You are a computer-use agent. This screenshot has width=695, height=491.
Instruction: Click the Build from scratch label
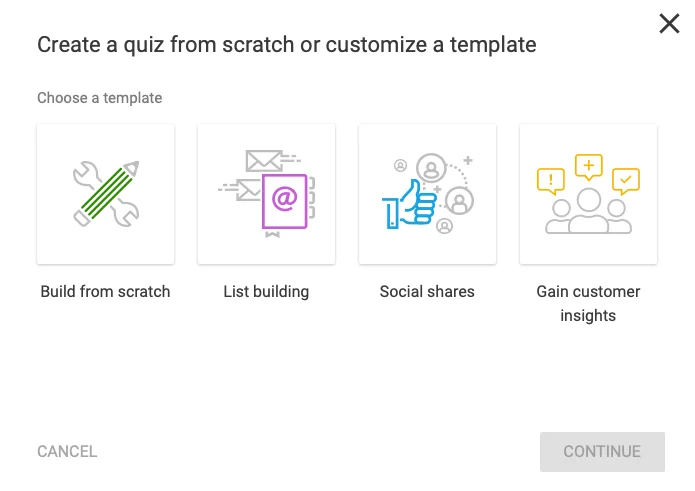[x=105, y=292]
